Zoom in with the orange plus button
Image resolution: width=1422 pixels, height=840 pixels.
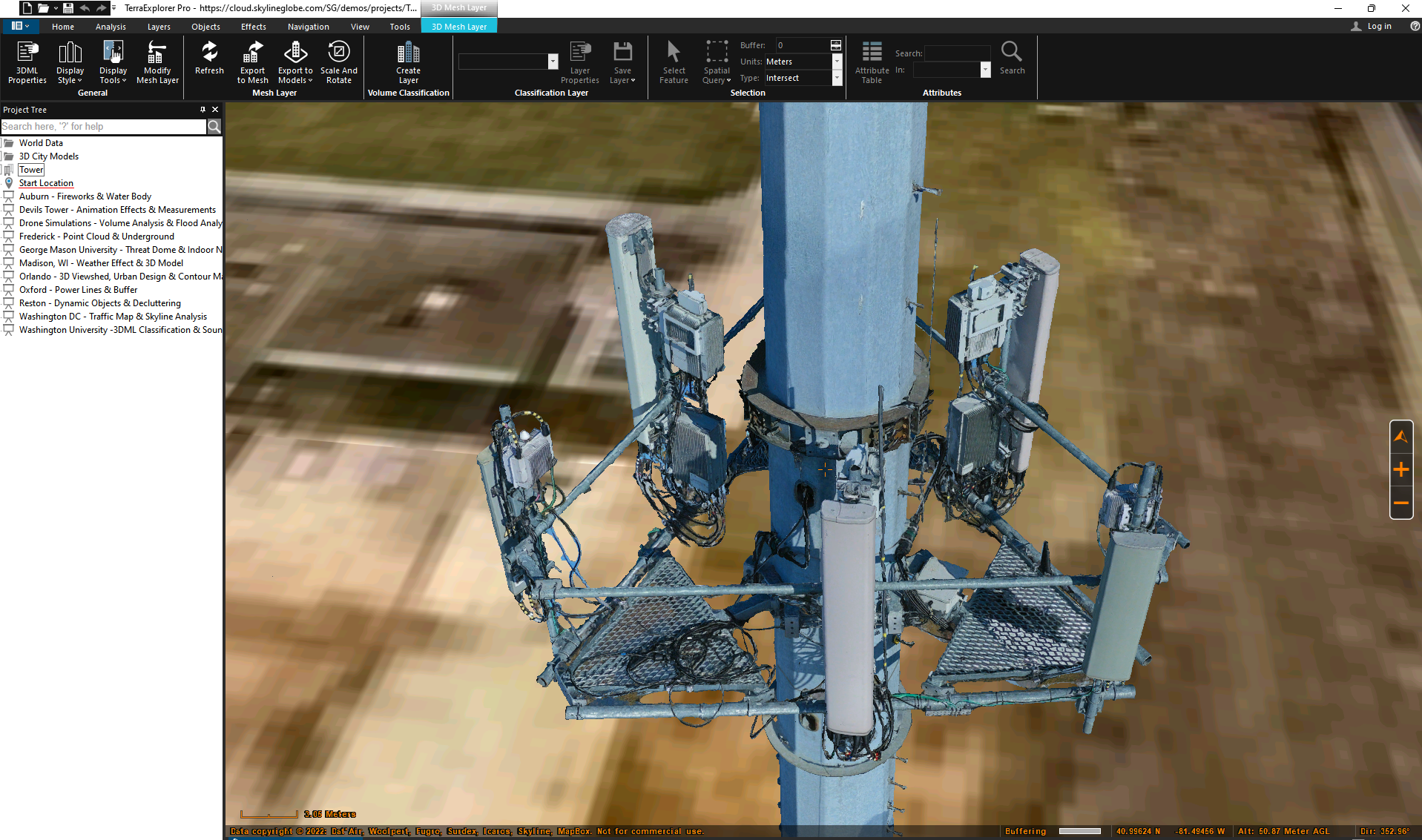1400,469
